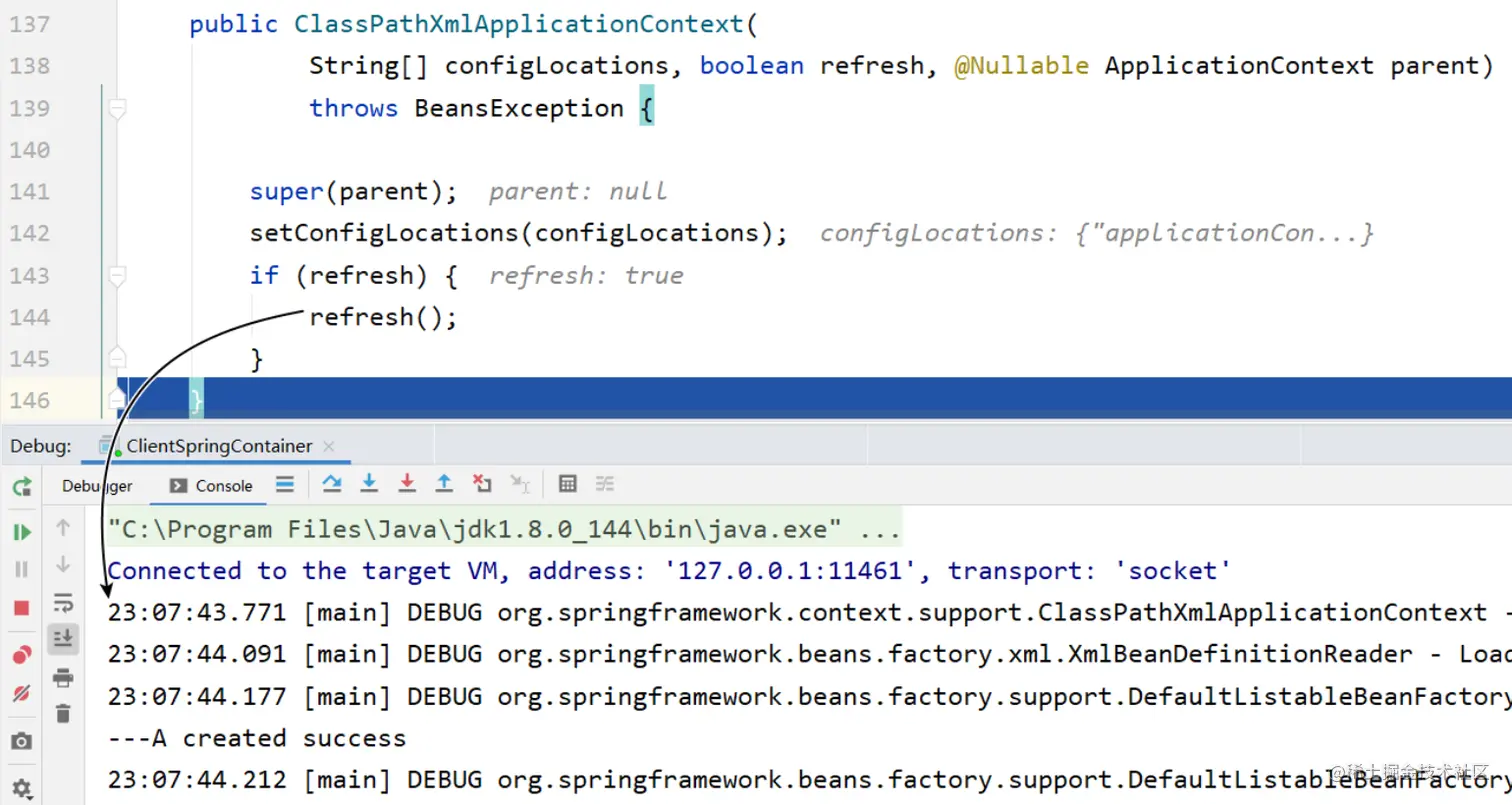Pause the program in the debug sidebar

click(21, 569)
